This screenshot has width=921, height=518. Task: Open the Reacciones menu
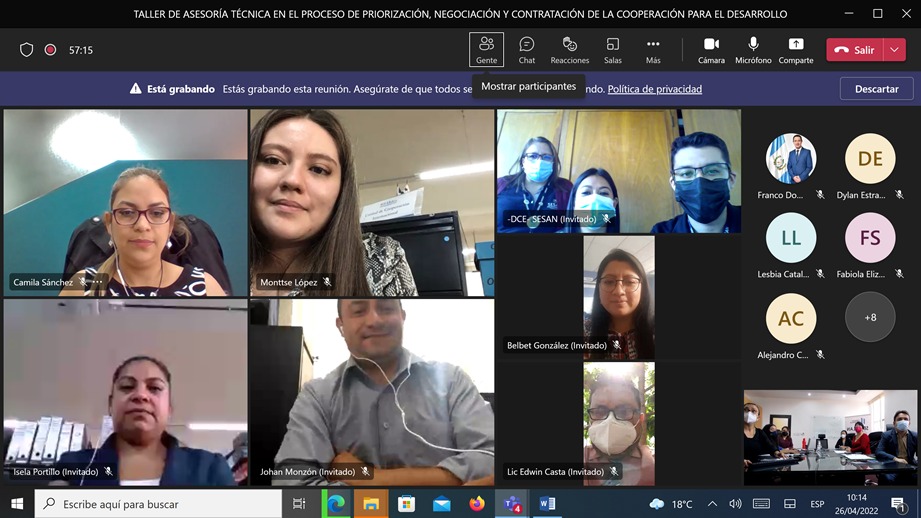tap(570, 50)
